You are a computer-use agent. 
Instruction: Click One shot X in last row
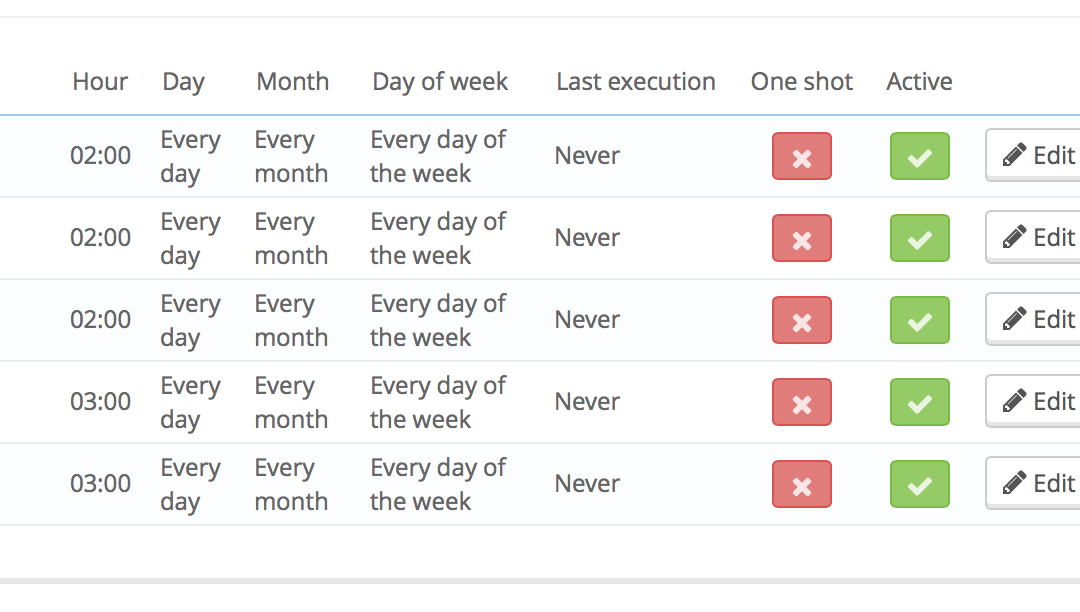801,484
